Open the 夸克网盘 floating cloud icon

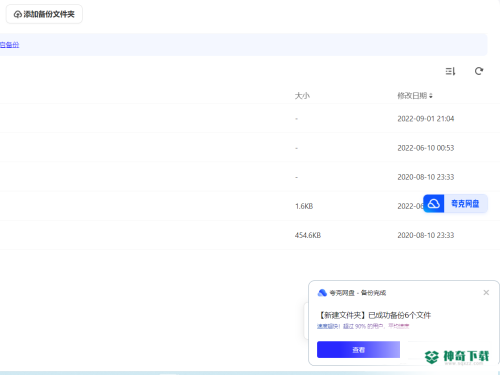tap(434, 203)
